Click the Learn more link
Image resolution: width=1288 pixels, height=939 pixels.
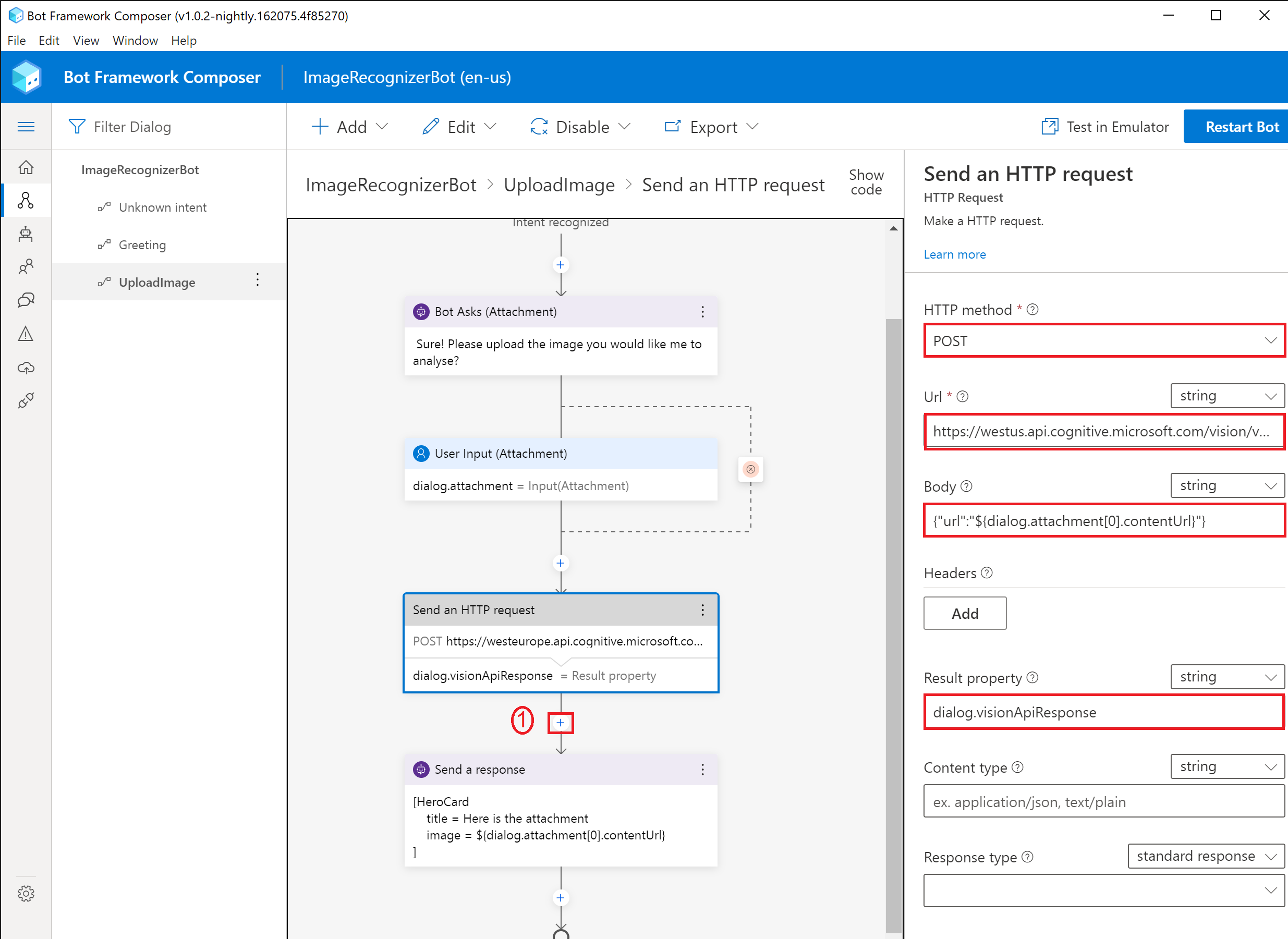[x=955, y=254]
